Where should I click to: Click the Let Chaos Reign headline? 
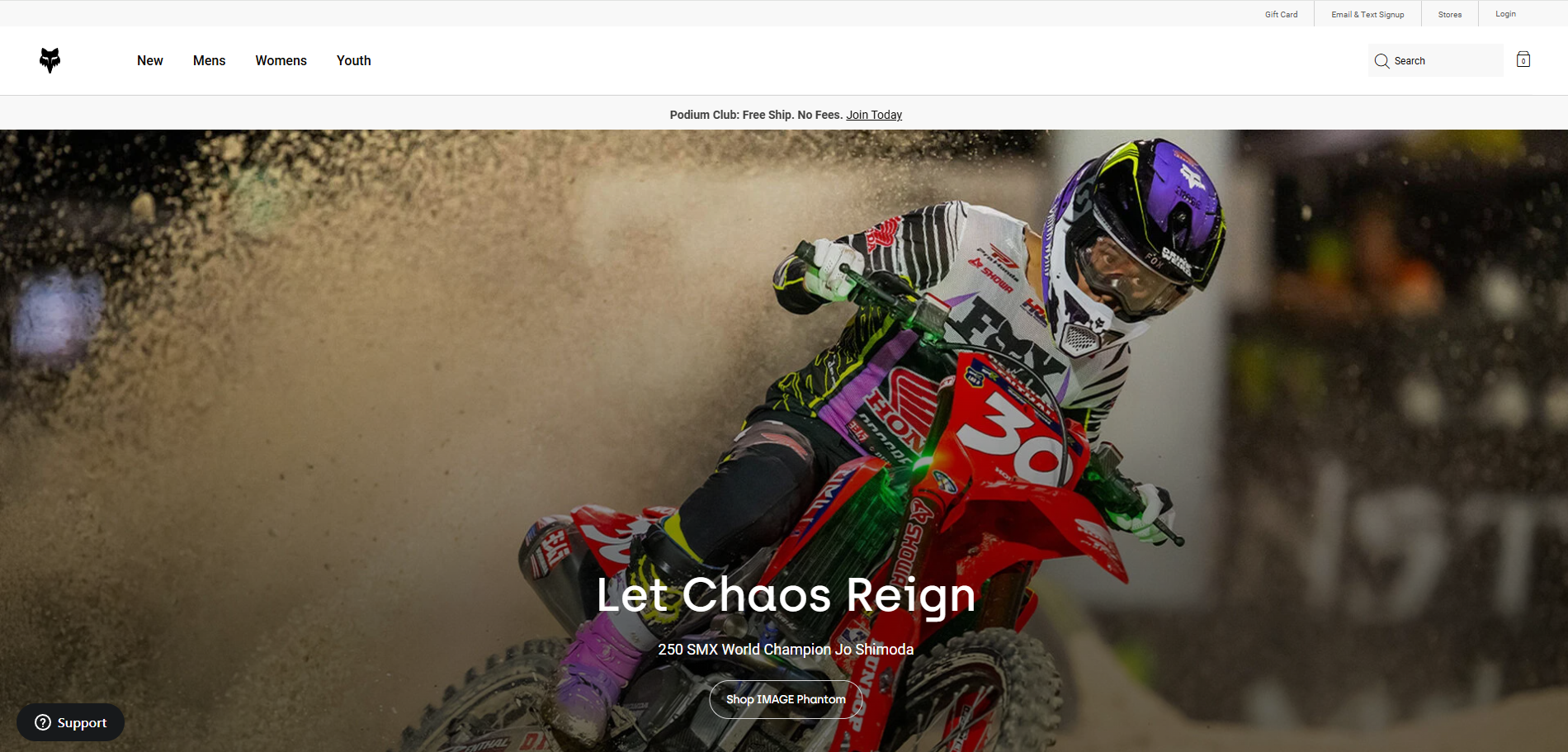coord(786,595)
